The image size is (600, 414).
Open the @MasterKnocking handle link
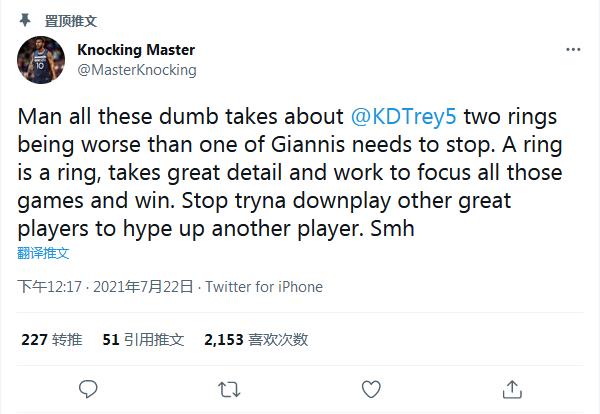(136, 70)
